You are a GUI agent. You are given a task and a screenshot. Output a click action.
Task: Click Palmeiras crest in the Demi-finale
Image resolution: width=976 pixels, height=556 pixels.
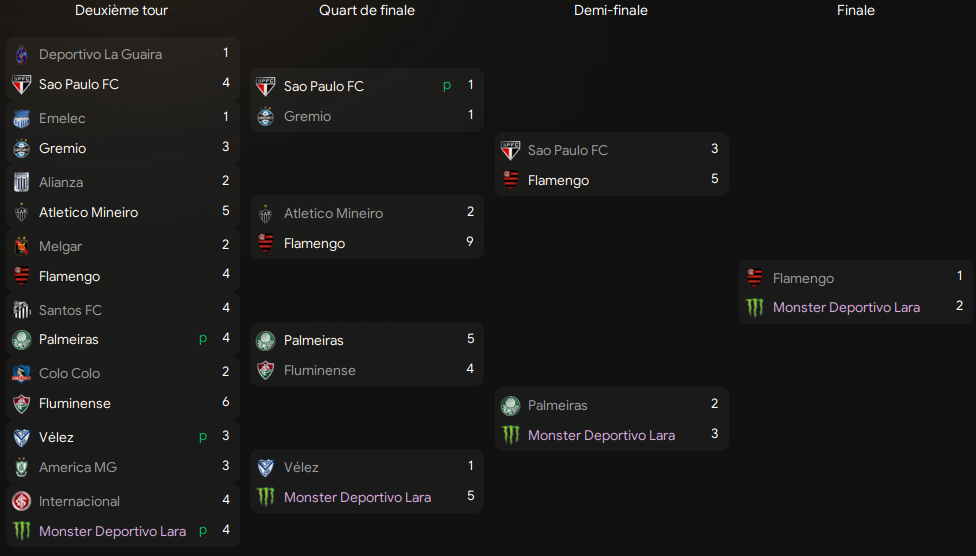[x=510, y=405]
